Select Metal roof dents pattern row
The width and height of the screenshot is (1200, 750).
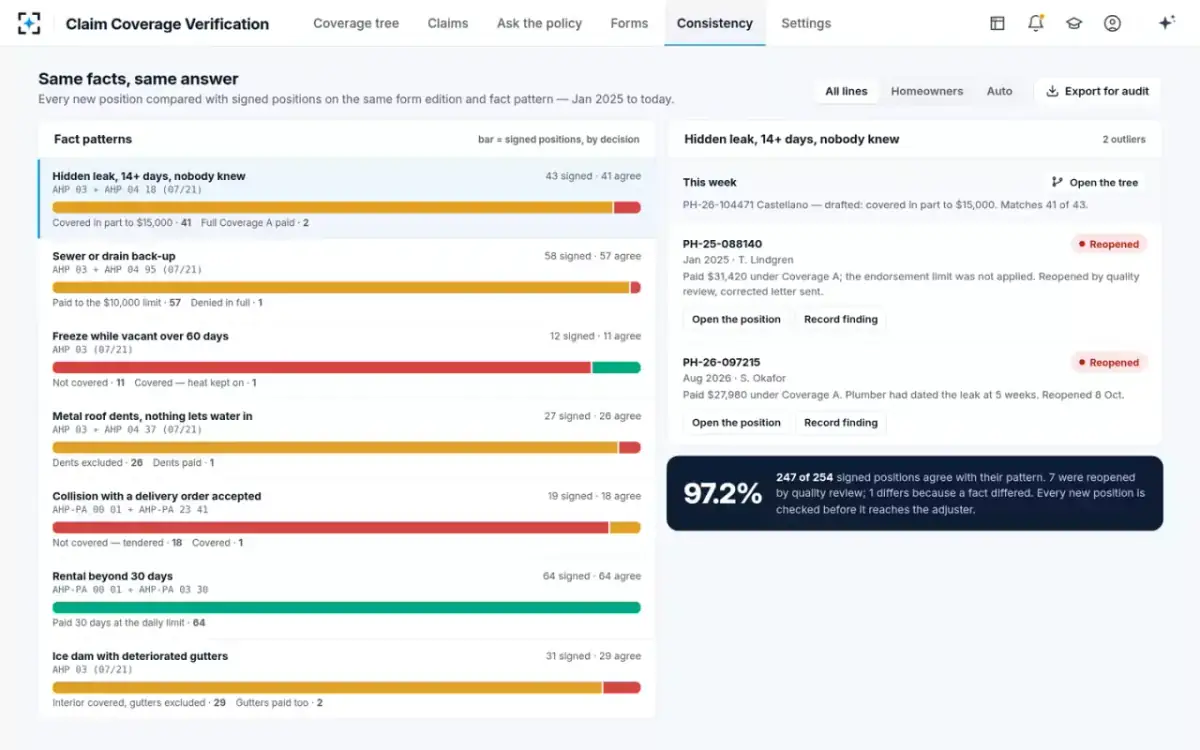[x=347, y=439]
